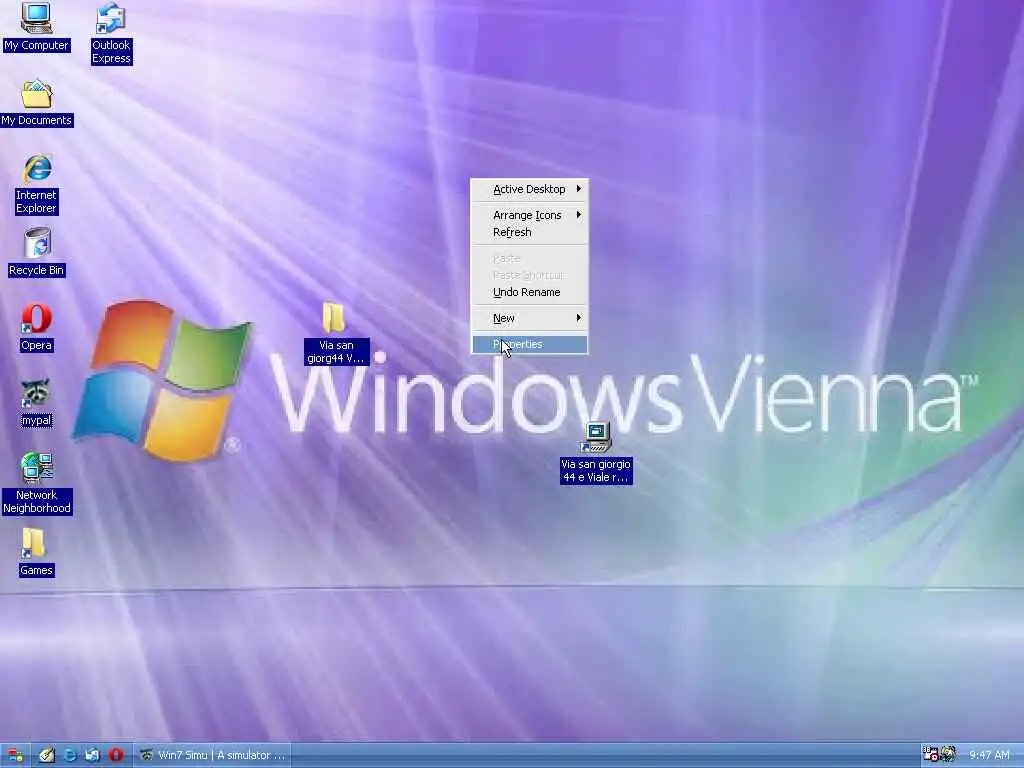Open the Active Desktop submenu

click(530, 189)
